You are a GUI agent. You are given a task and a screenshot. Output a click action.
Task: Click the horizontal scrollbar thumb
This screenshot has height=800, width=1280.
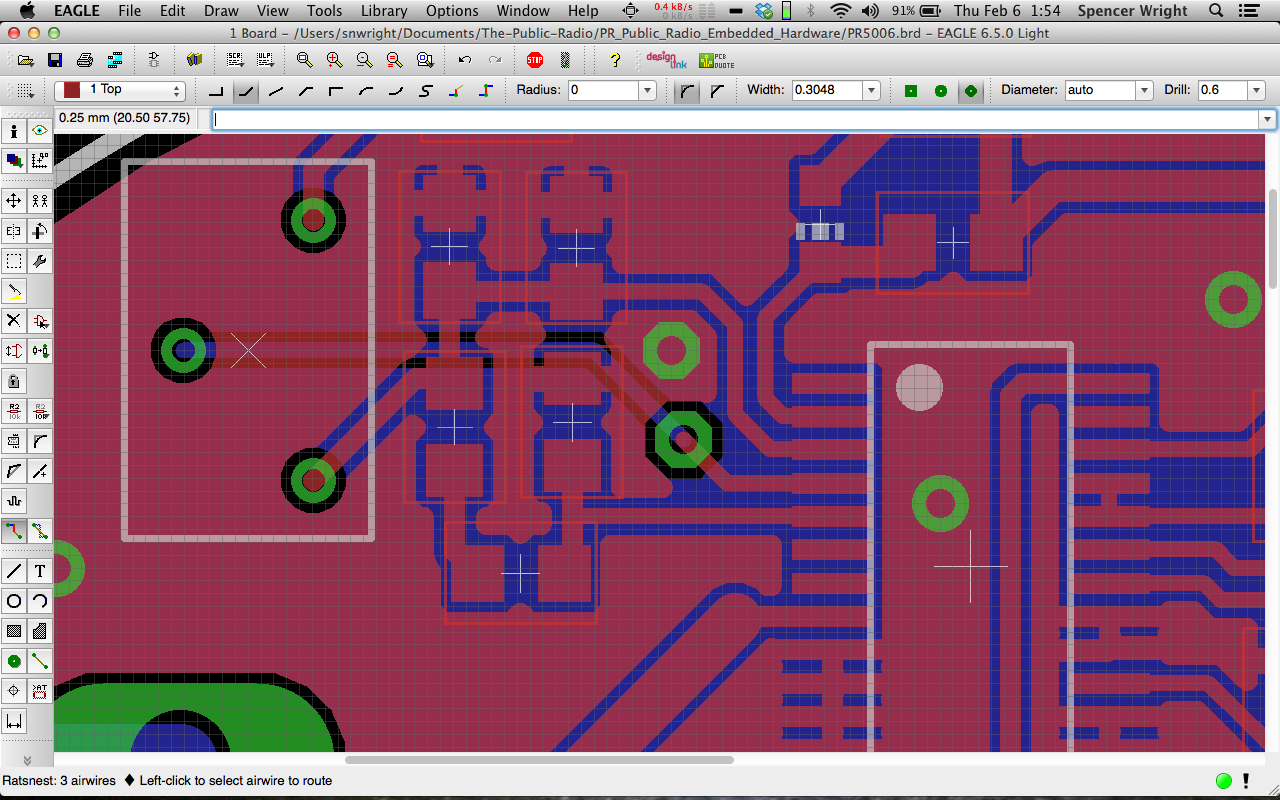pyautogui.click(x=539, y=760)
